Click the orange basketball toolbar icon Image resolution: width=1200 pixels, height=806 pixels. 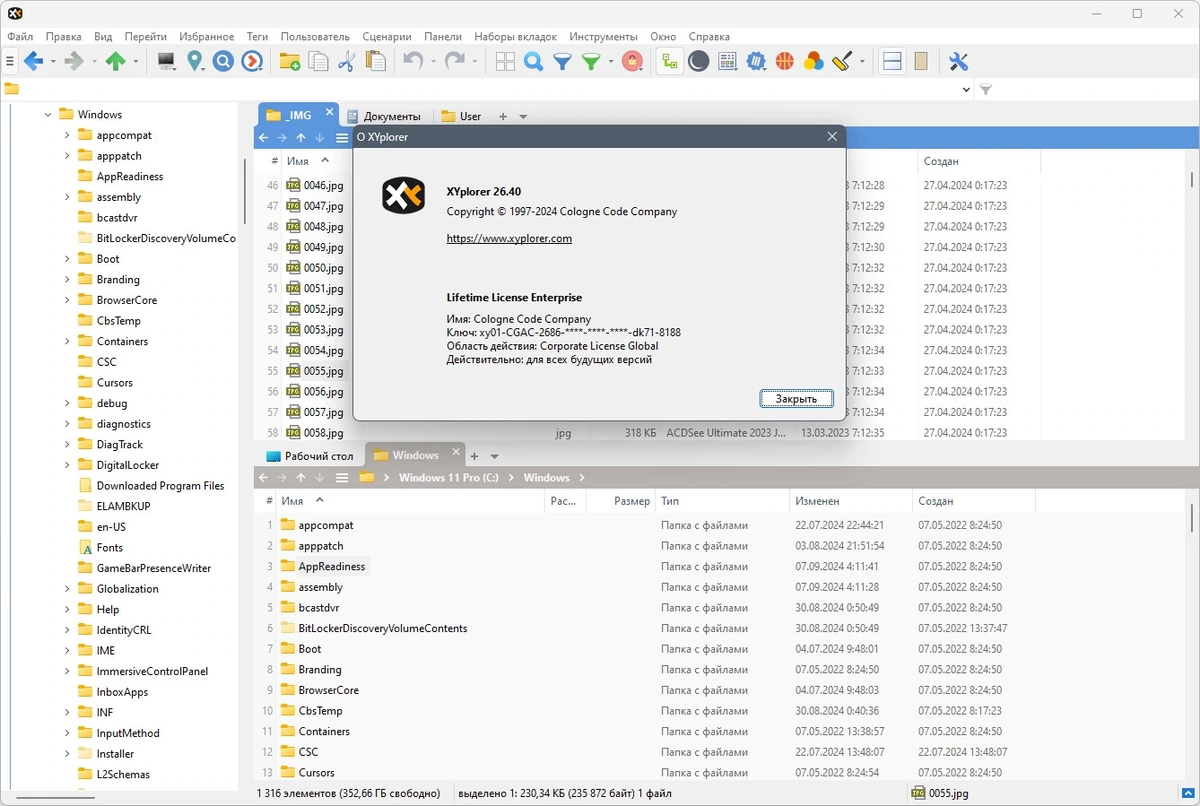[x=784, y=62]
